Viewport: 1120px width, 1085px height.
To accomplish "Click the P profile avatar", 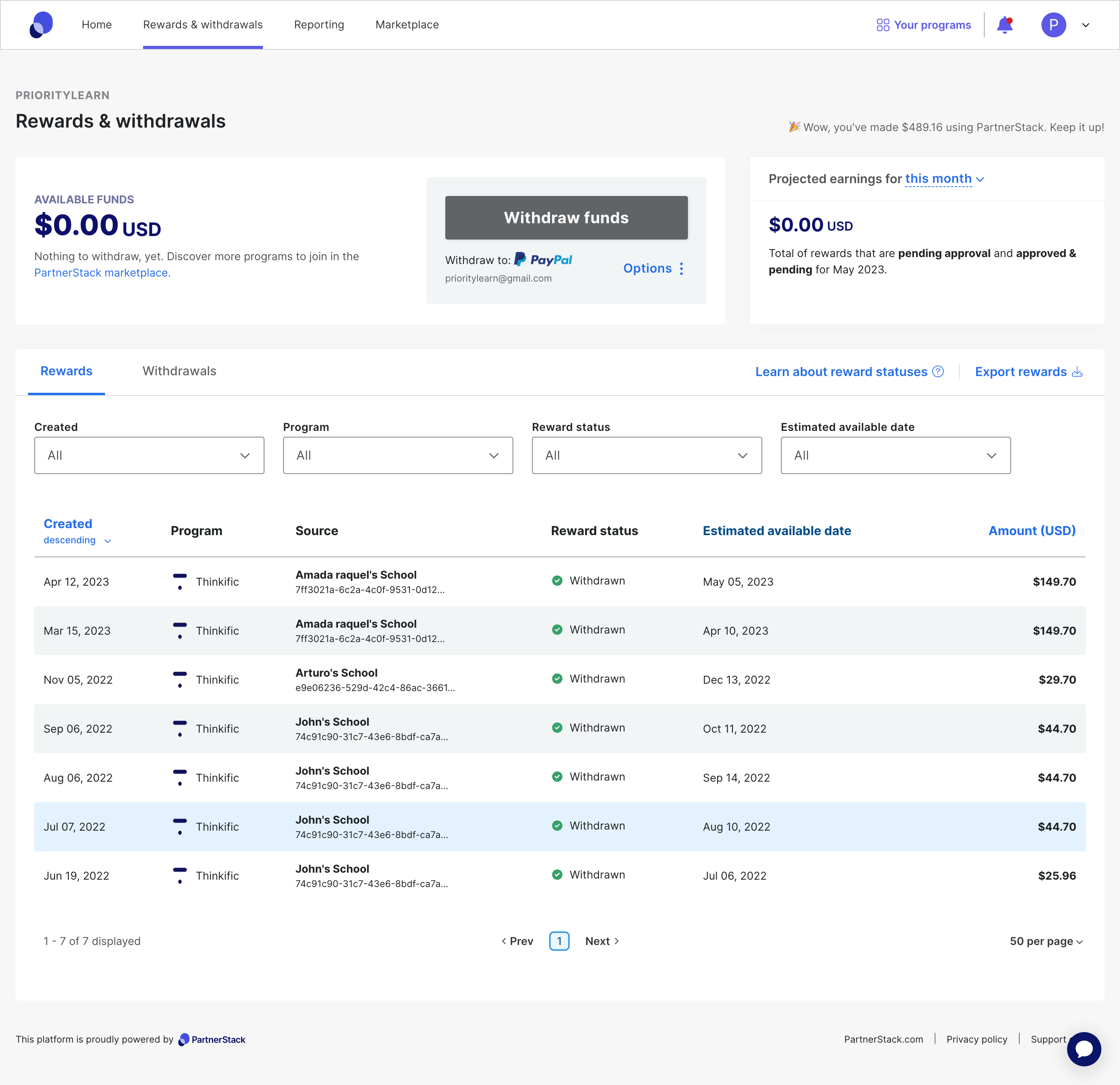I will [x=1053, y=25].
